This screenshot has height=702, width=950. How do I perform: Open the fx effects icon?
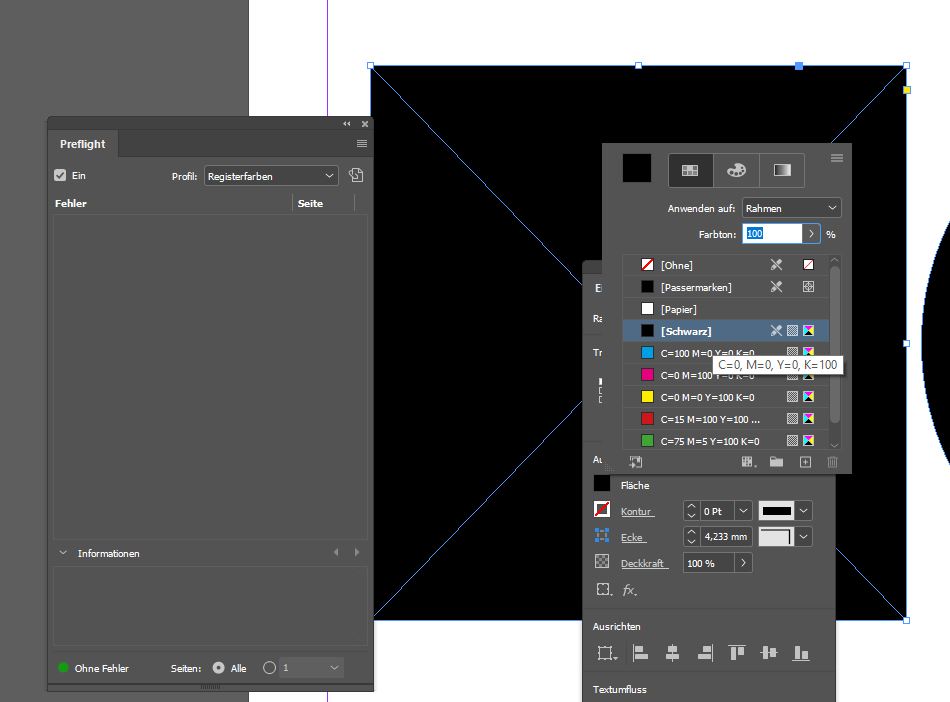(x=629, y=590)
